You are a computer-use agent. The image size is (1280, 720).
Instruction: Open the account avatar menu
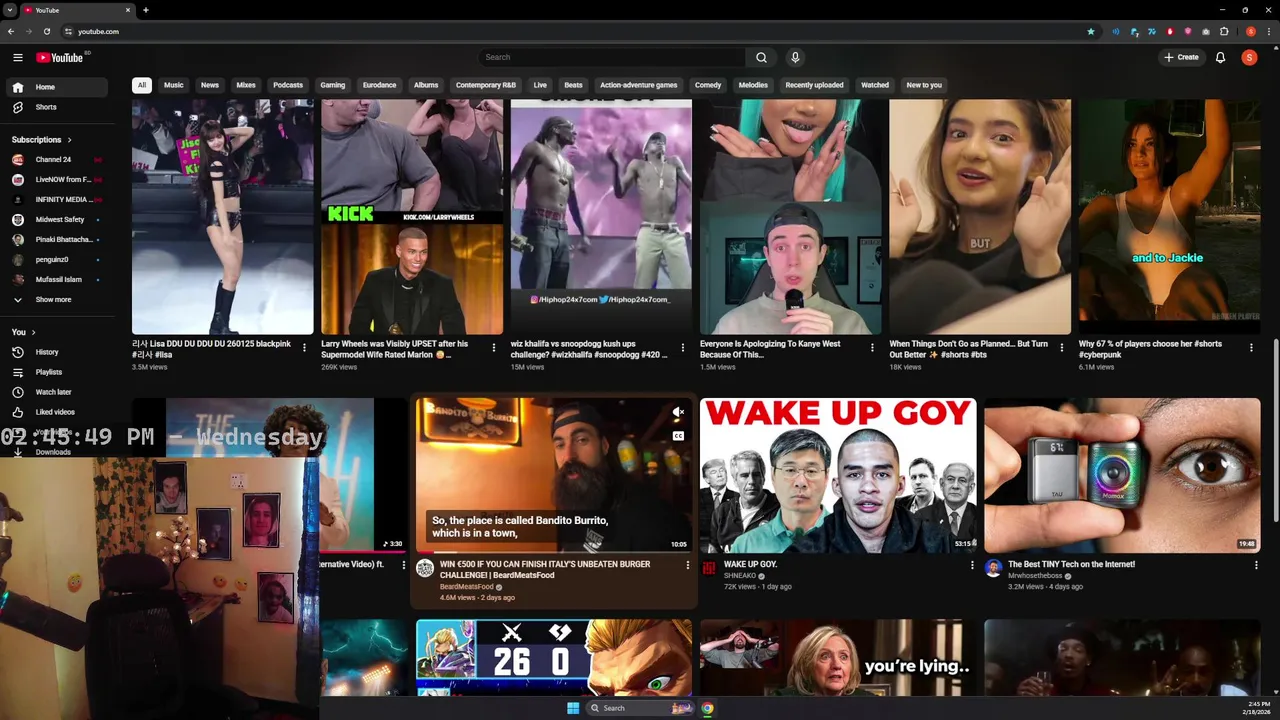1249,57
